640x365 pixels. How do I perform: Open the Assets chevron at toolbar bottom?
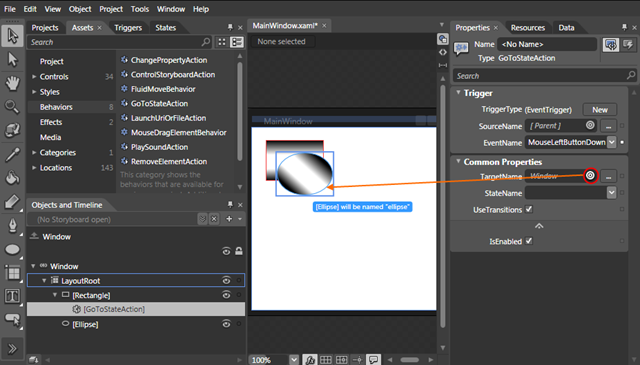(x=12, y=348)
